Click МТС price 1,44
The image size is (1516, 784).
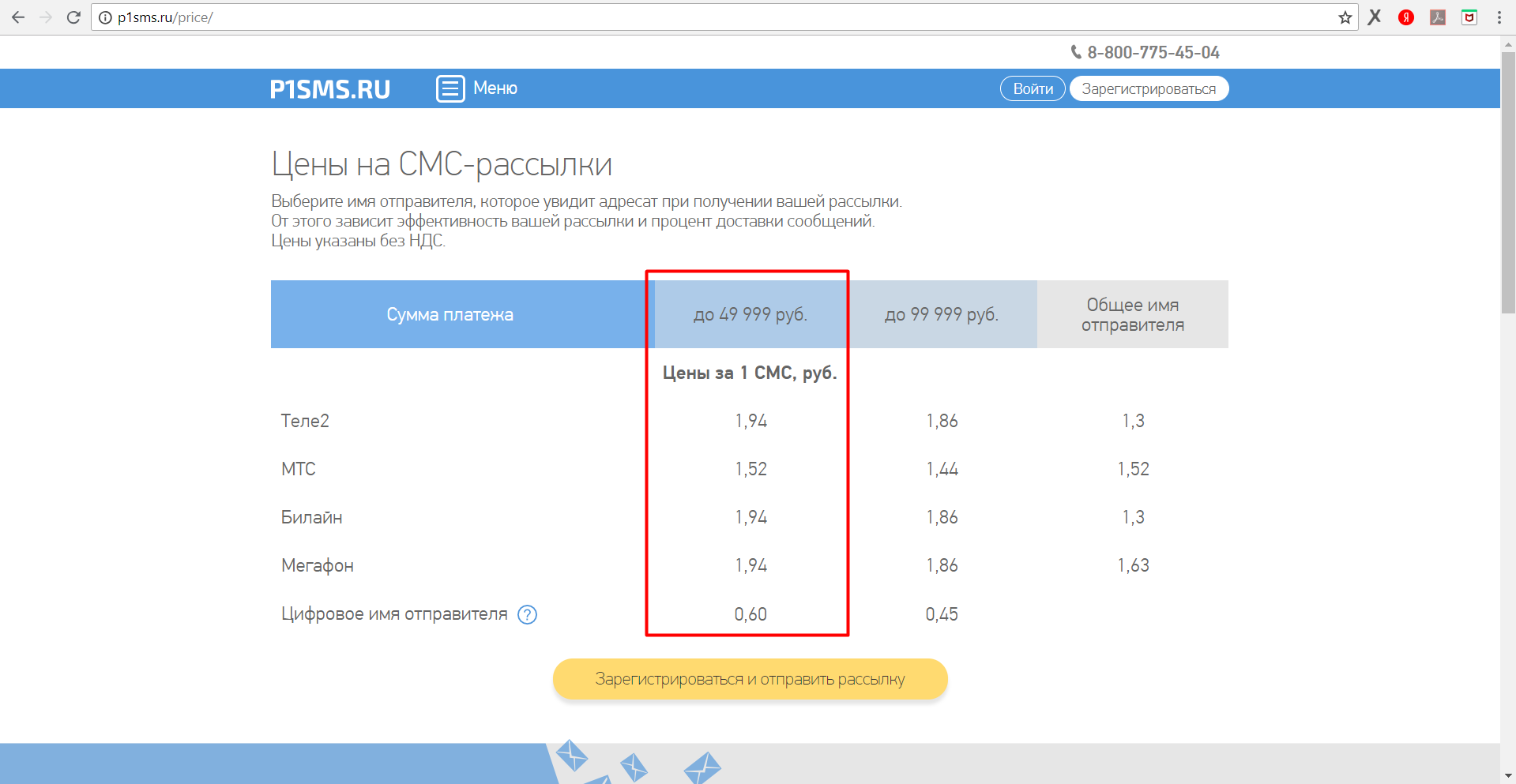[x=942, y=469]
